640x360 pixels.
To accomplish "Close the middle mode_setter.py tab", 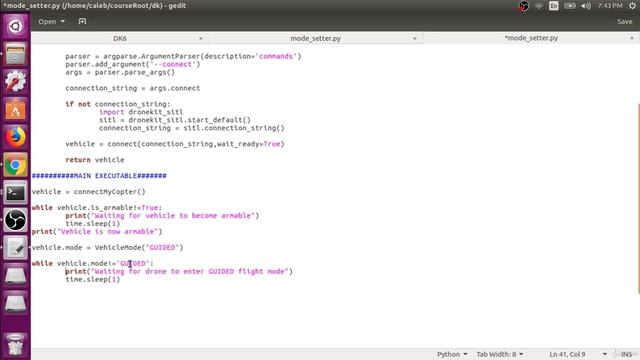I will coord(414,38).
